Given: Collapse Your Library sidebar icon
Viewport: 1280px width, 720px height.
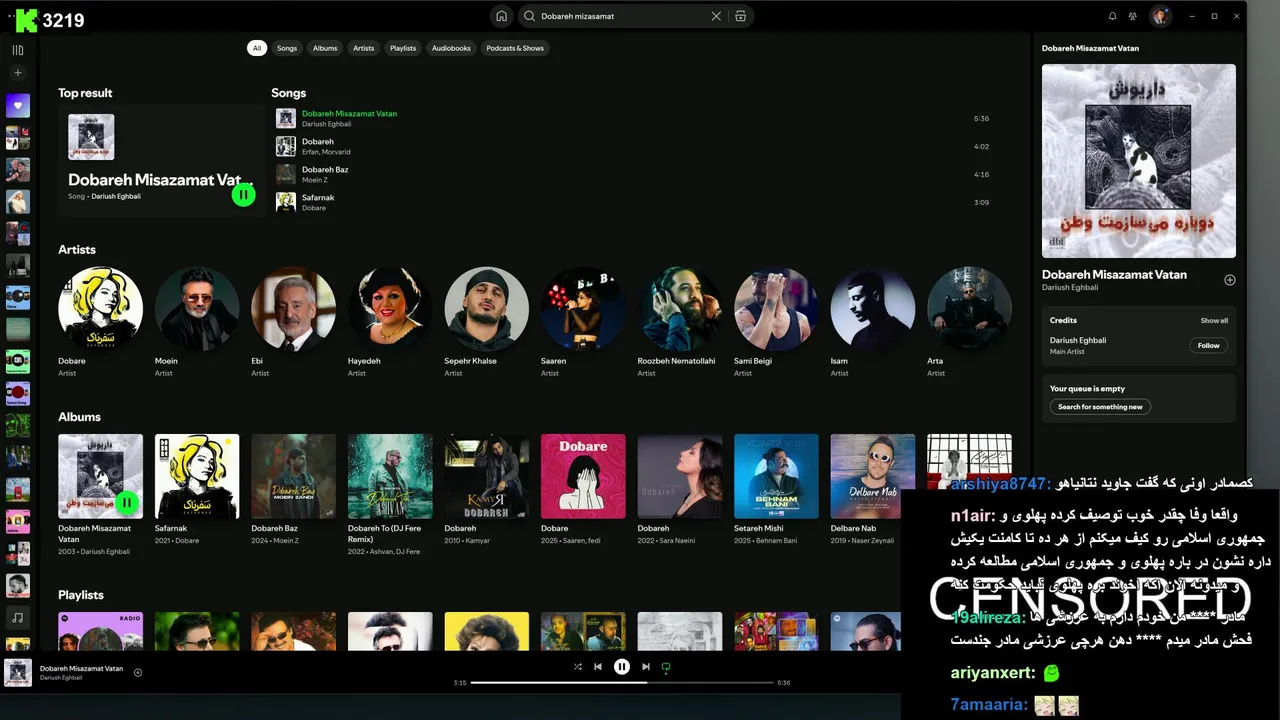Looking at the screenshot, I should click(x=18, y=50).
